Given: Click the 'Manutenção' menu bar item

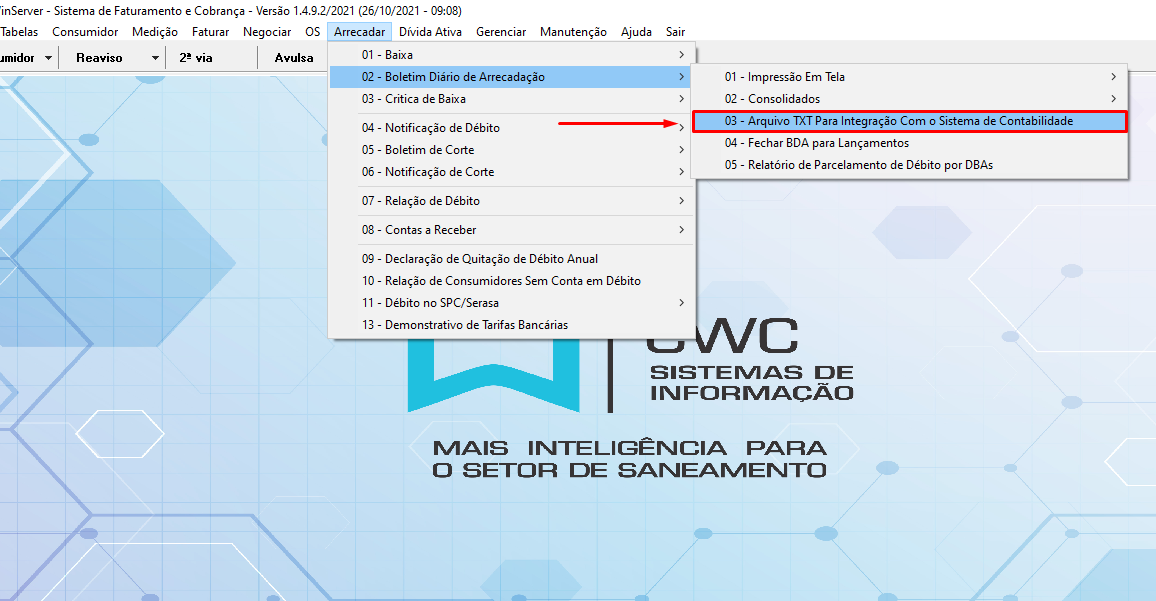Looking at the screenshot, I should [x=573, y=32].
